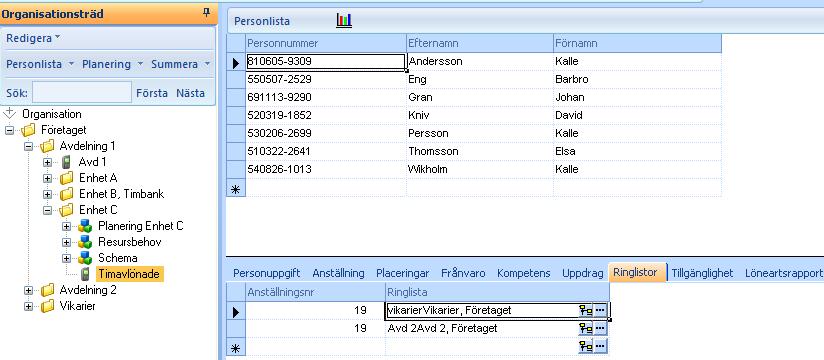Expand the Enhet B, Timbank node

[x=48, y=194]
